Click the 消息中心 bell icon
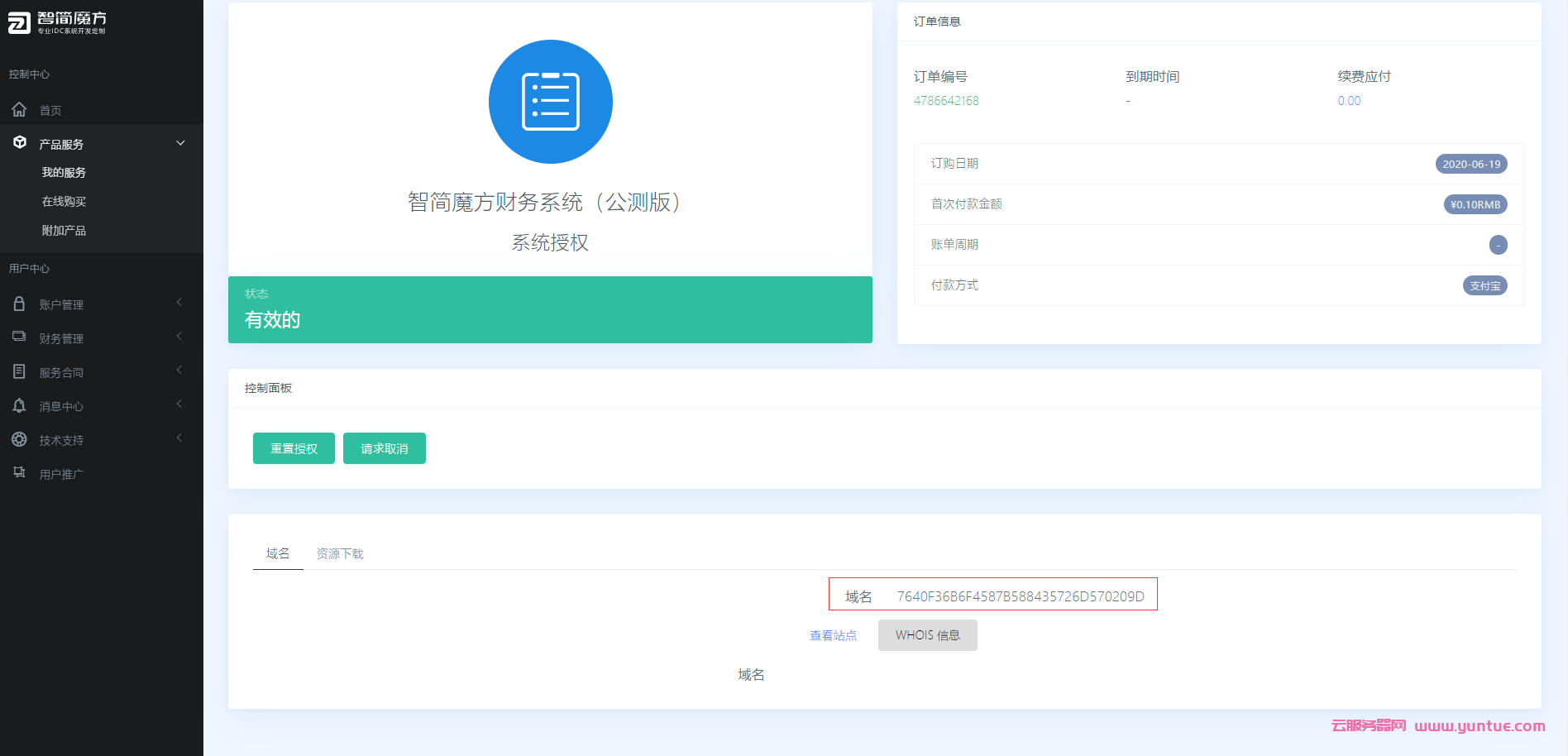Screen dimensions: 1568x756 coord(19,405)
